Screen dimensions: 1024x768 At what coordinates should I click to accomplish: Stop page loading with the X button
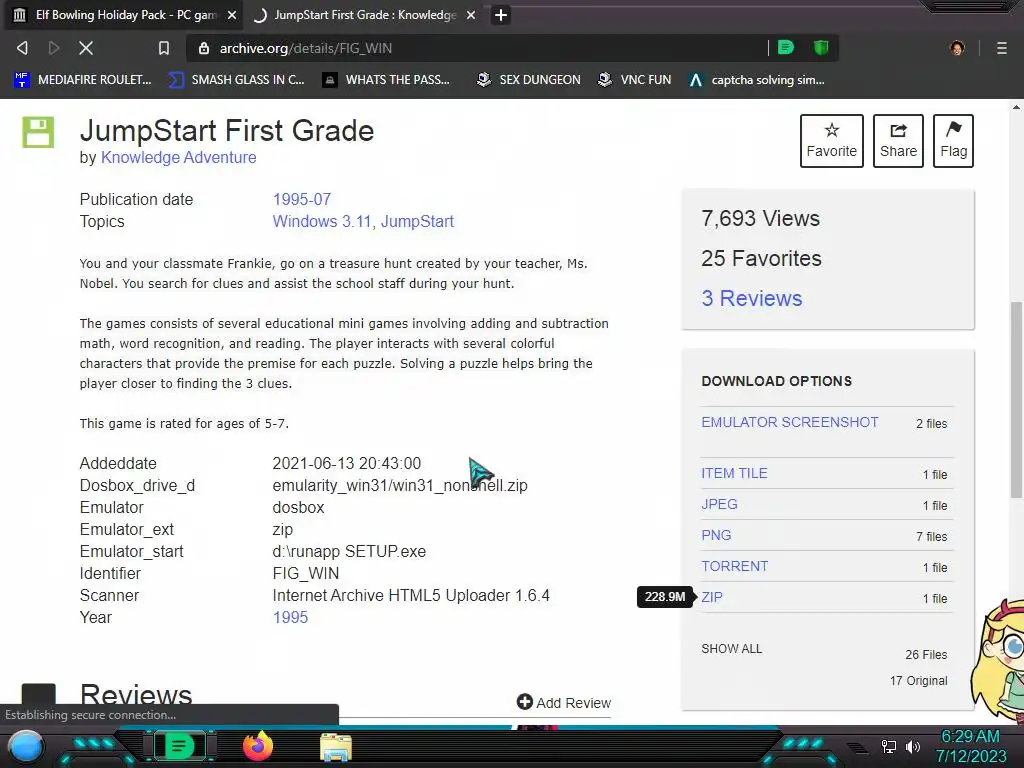[86, 48]
